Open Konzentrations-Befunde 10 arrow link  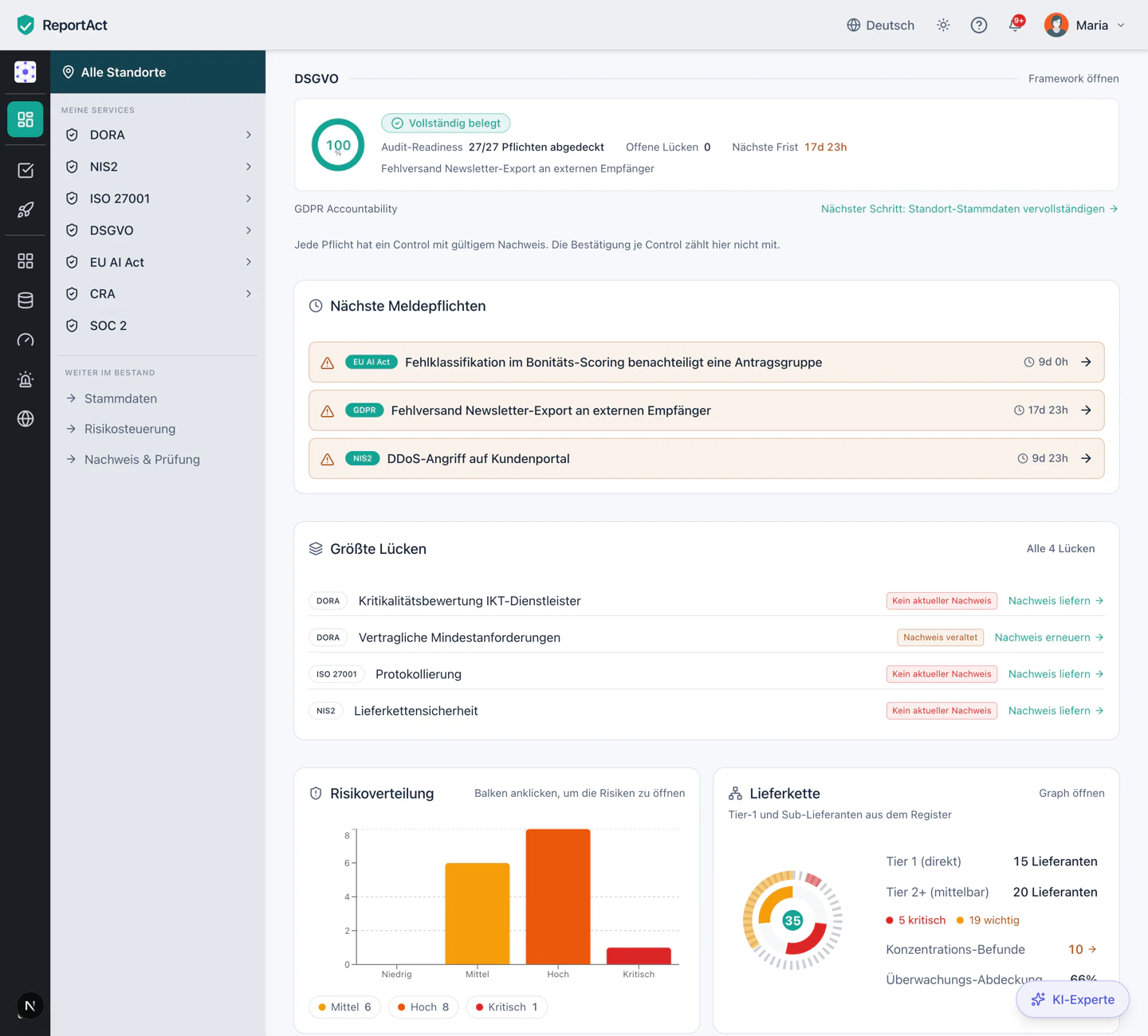click(x=1083, y=949)
